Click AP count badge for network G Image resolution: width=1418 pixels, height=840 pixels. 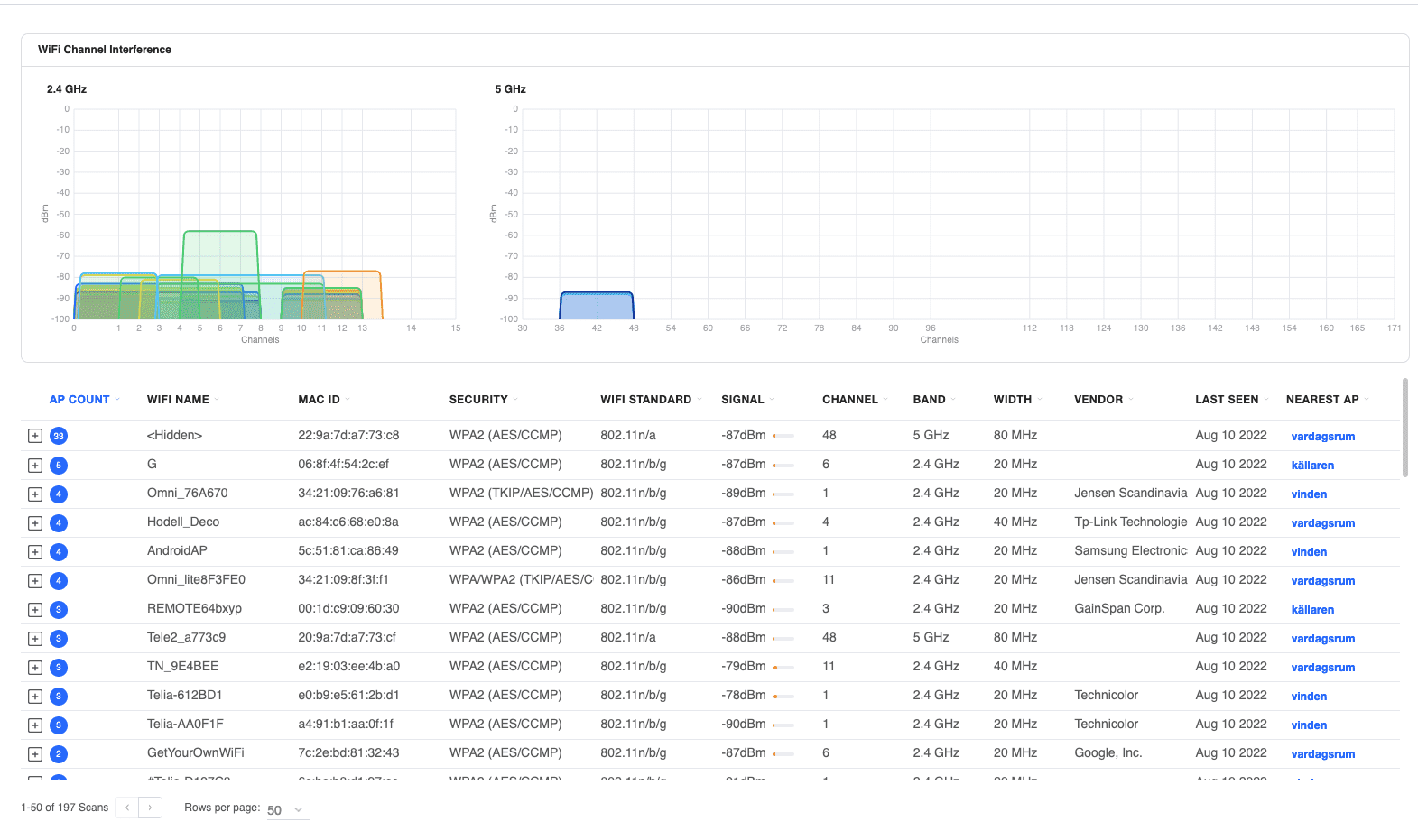point(59,465)
